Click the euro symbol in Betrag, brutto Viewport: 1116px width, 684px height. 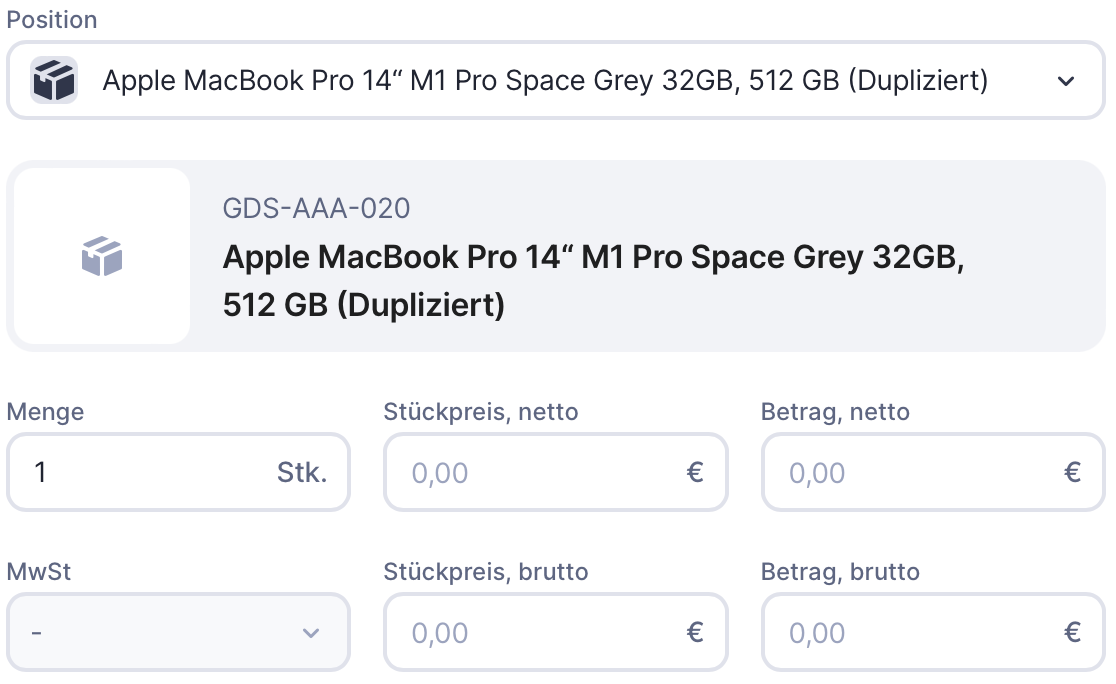(1073, 633)
